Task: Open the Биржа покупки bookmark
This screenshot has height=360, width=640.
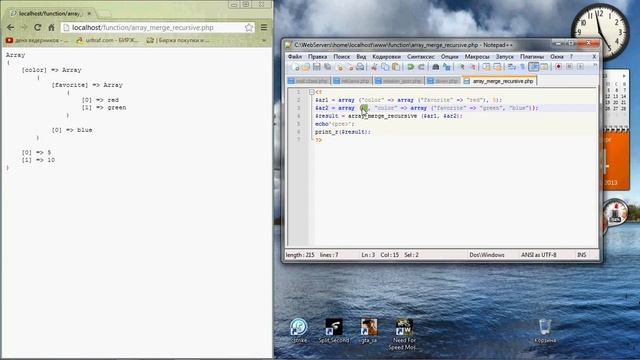Action: coord(178,40)
